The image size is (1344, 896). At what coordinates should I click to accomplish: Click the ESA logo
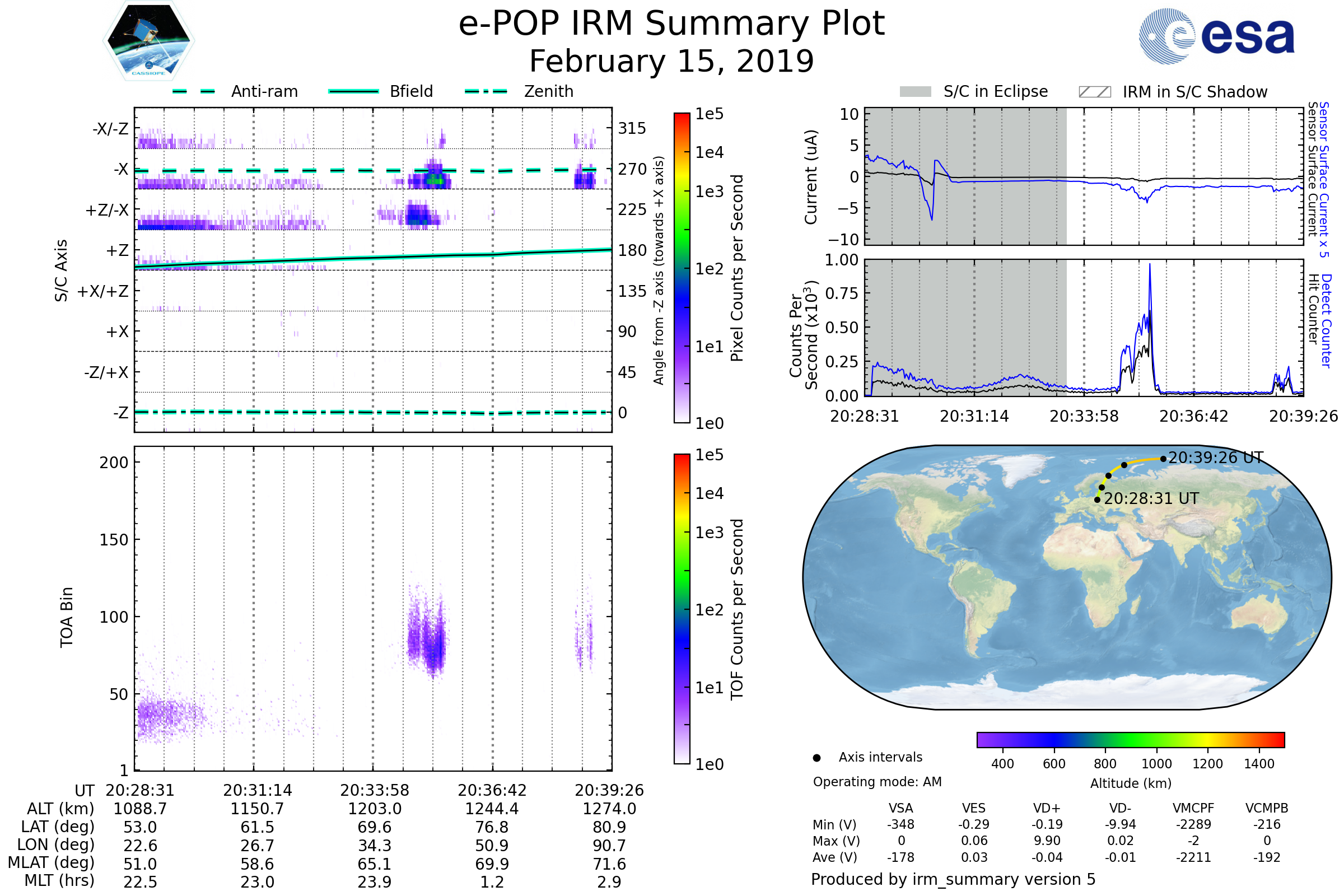tap(1216, 36)
